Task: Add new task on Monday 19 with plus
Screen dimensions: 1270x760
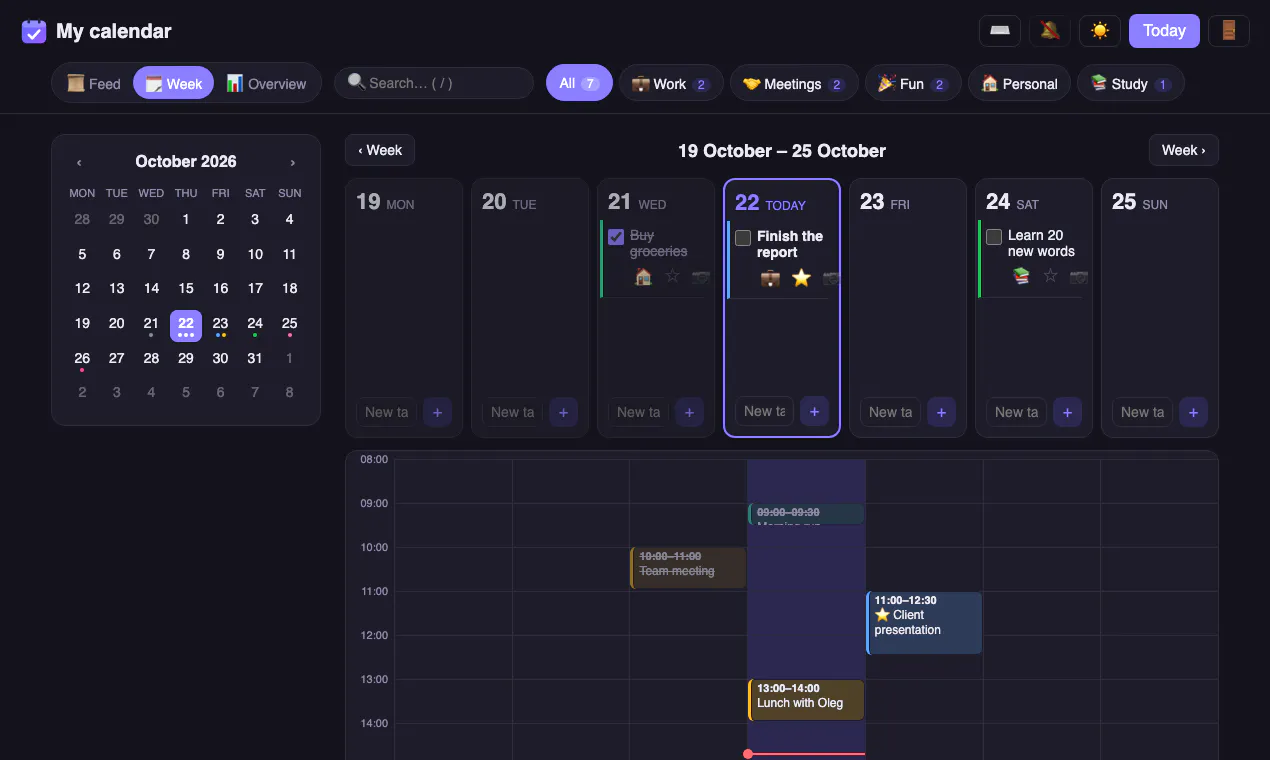Action: [x=437, y=412]
